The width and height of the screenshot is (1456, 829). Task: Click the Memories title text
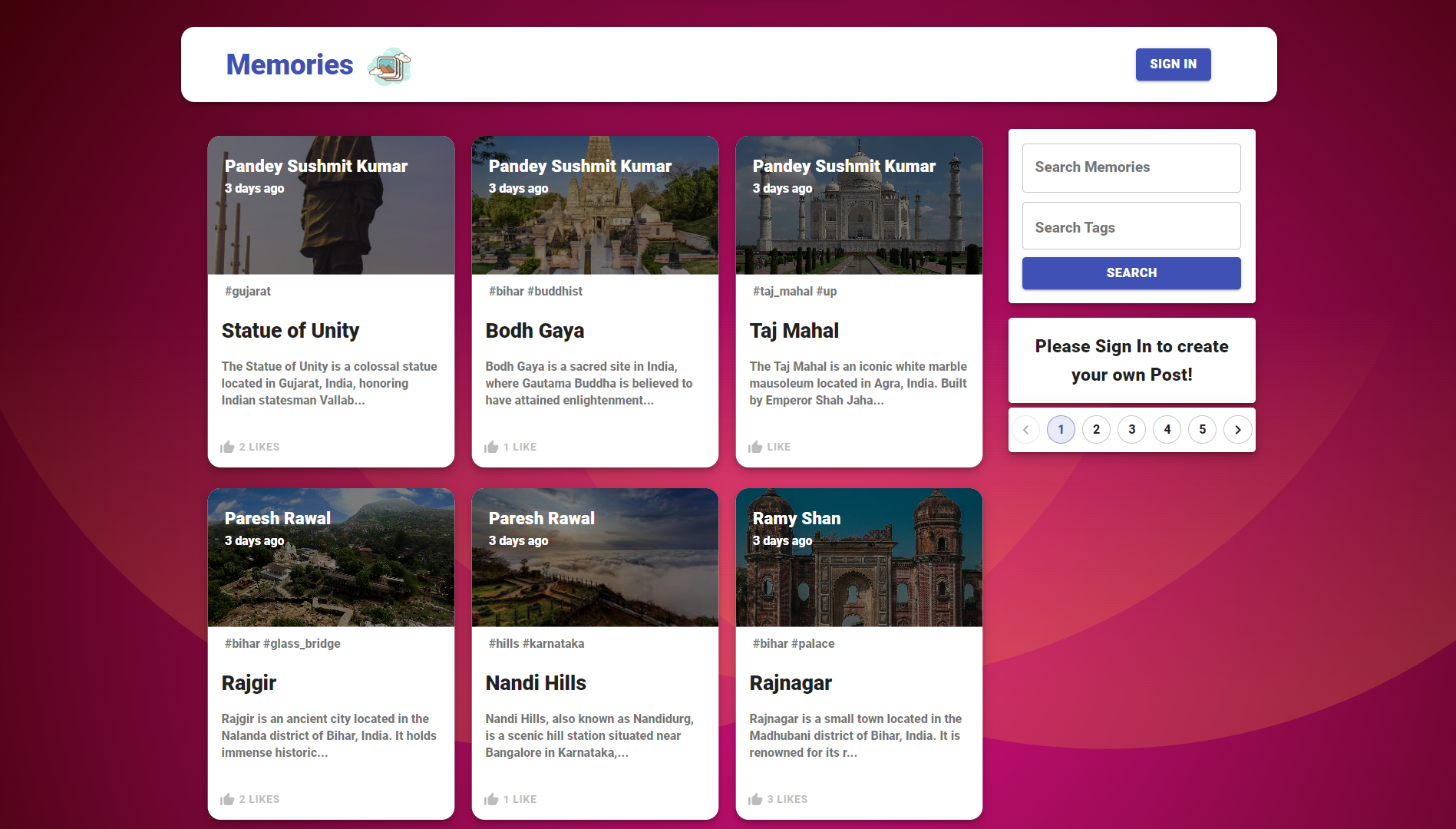(290, 64)
